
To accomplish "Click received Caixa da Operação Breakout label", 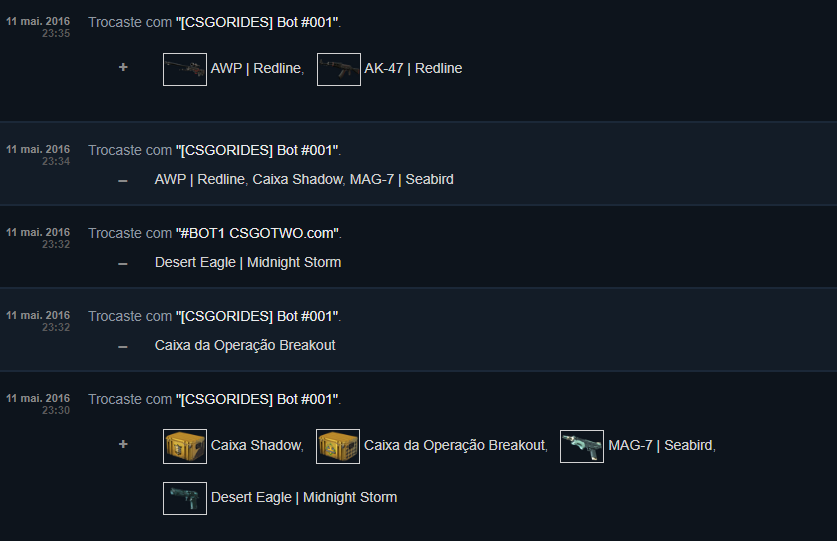I will pos(455,445).
